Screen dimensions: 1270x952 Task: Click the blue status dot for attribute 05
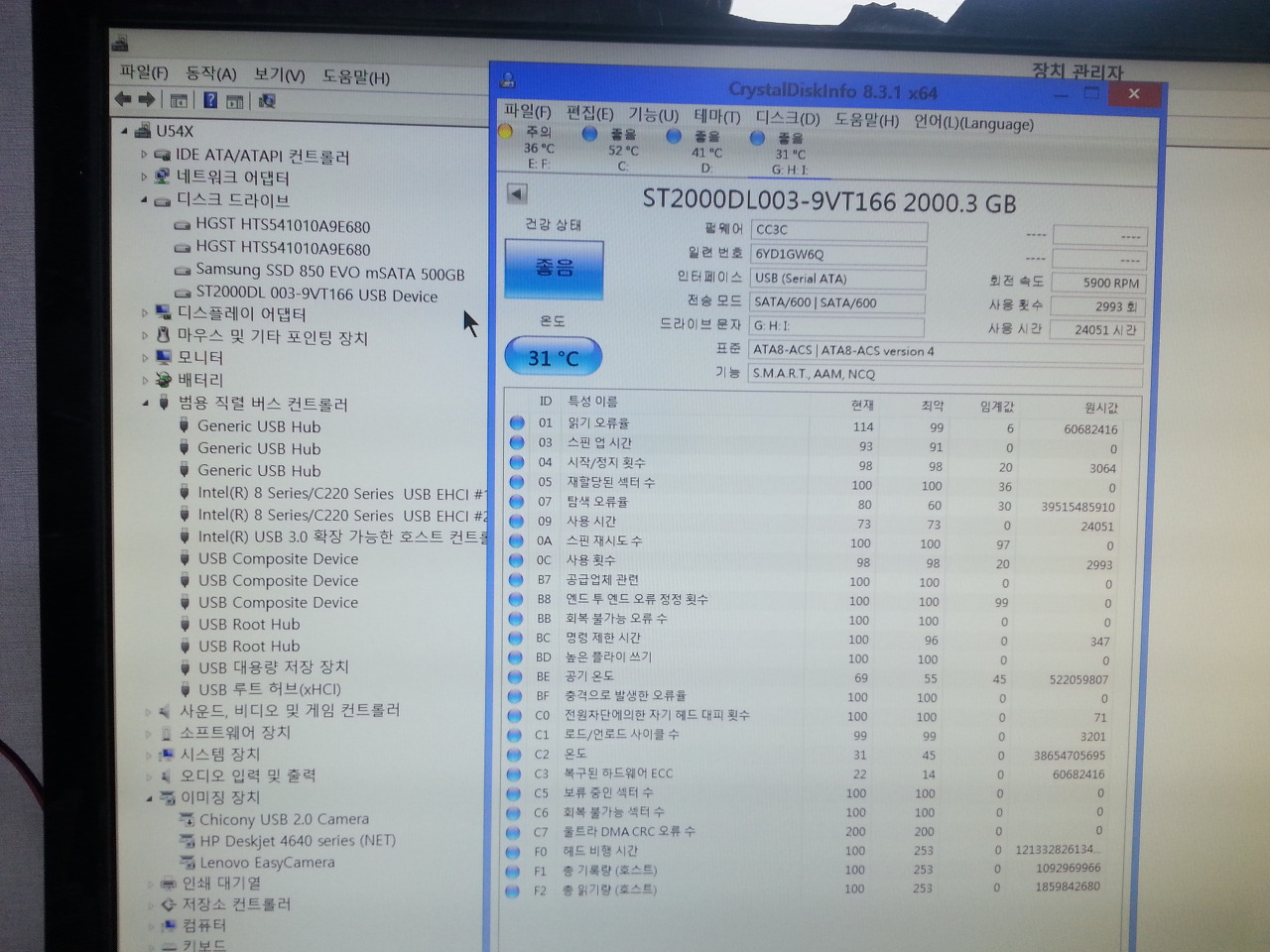(x=516, y=482)
